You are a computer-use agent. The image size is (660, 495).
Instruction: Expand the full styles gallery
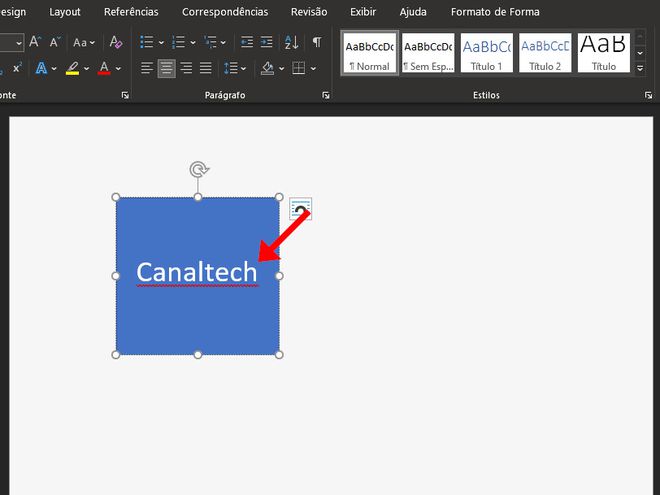point(640,68)
